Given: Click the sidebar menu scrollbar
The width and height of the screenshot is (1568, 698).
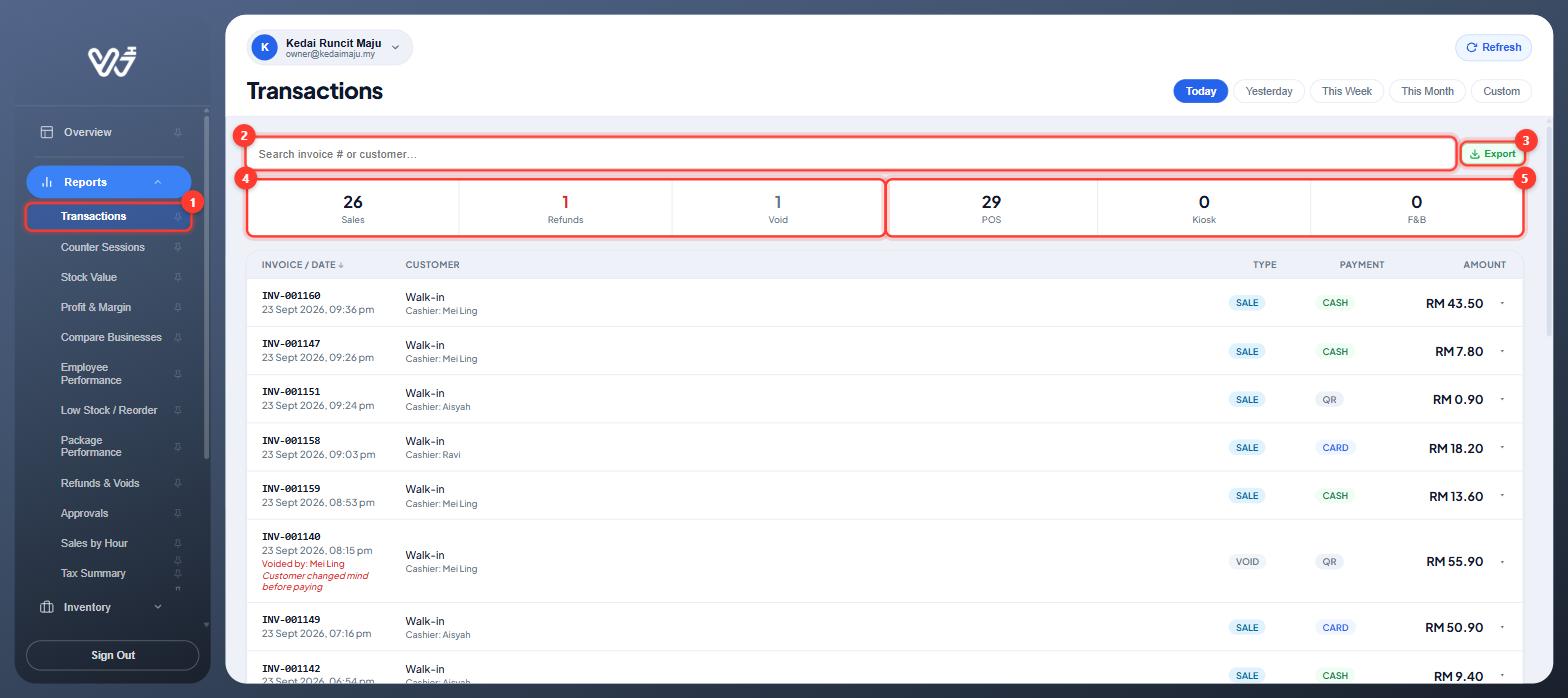Looking at the screenshot, I should 206,287.
